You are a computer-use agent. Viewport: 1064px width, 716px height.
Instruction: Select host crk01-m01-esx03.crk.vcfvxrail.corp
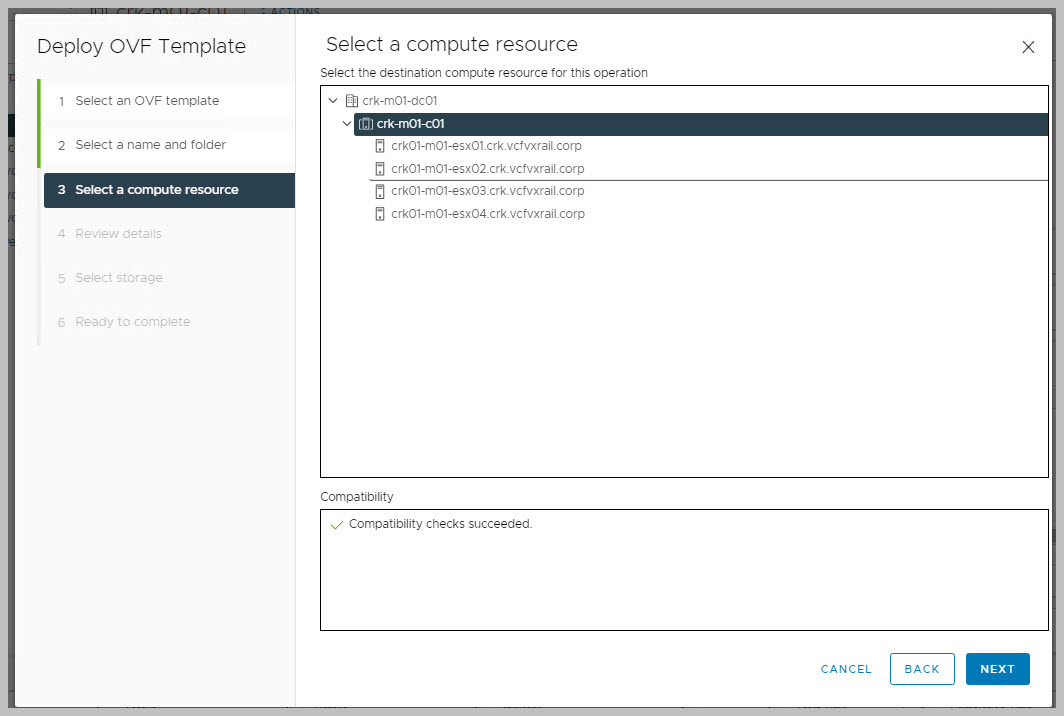pos(487,191)
